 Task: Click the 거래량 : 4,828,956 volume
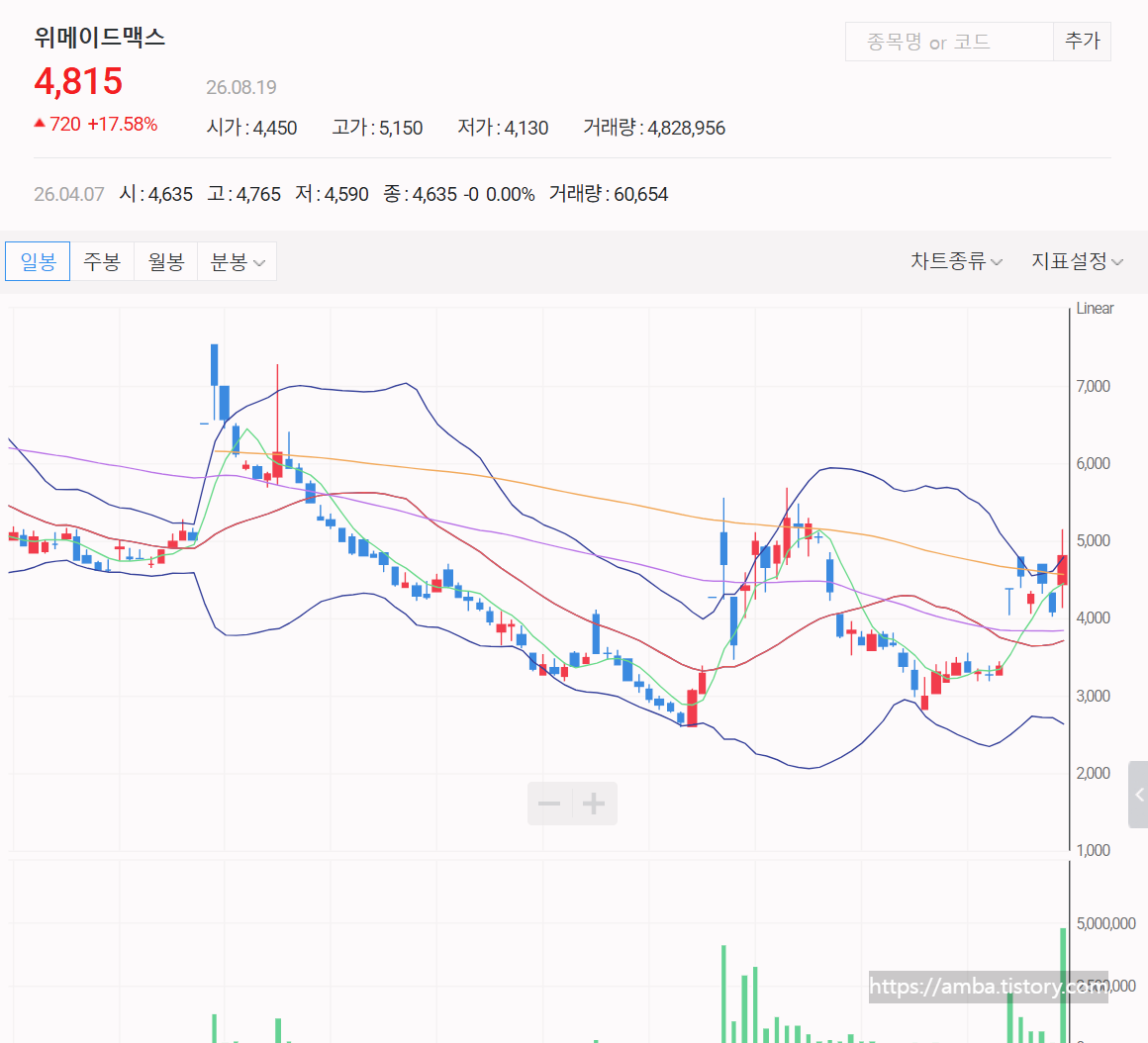click(x=654, y=128)
